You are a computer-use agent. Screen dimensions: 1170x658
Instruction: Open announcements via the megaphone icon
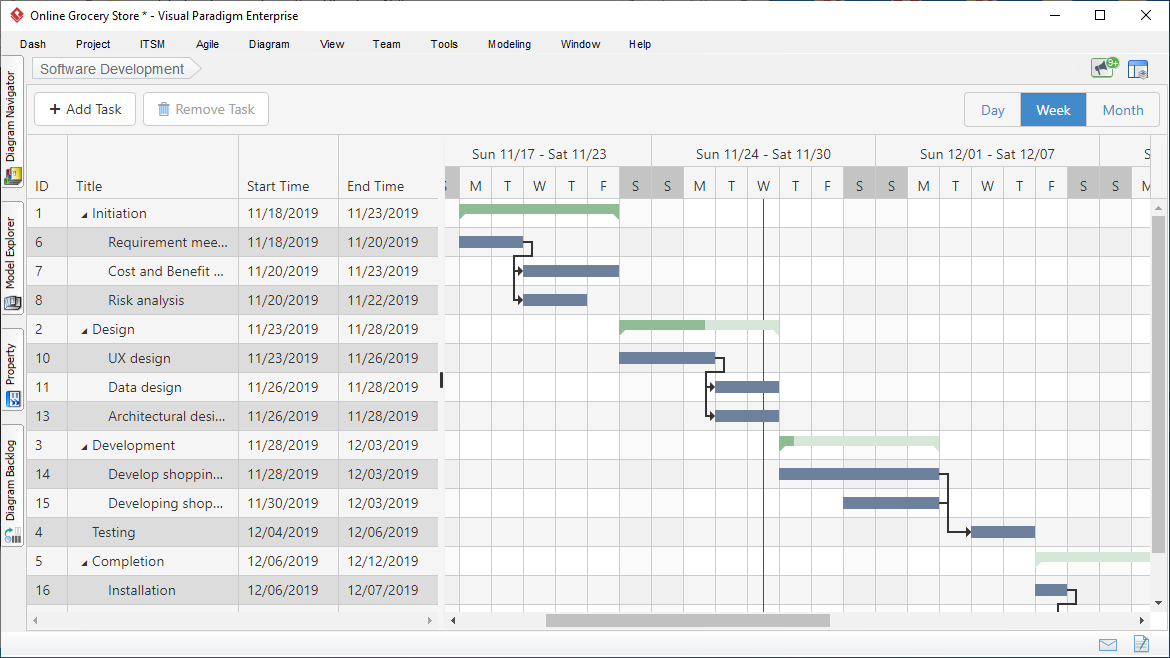[x=1101, y=68]
